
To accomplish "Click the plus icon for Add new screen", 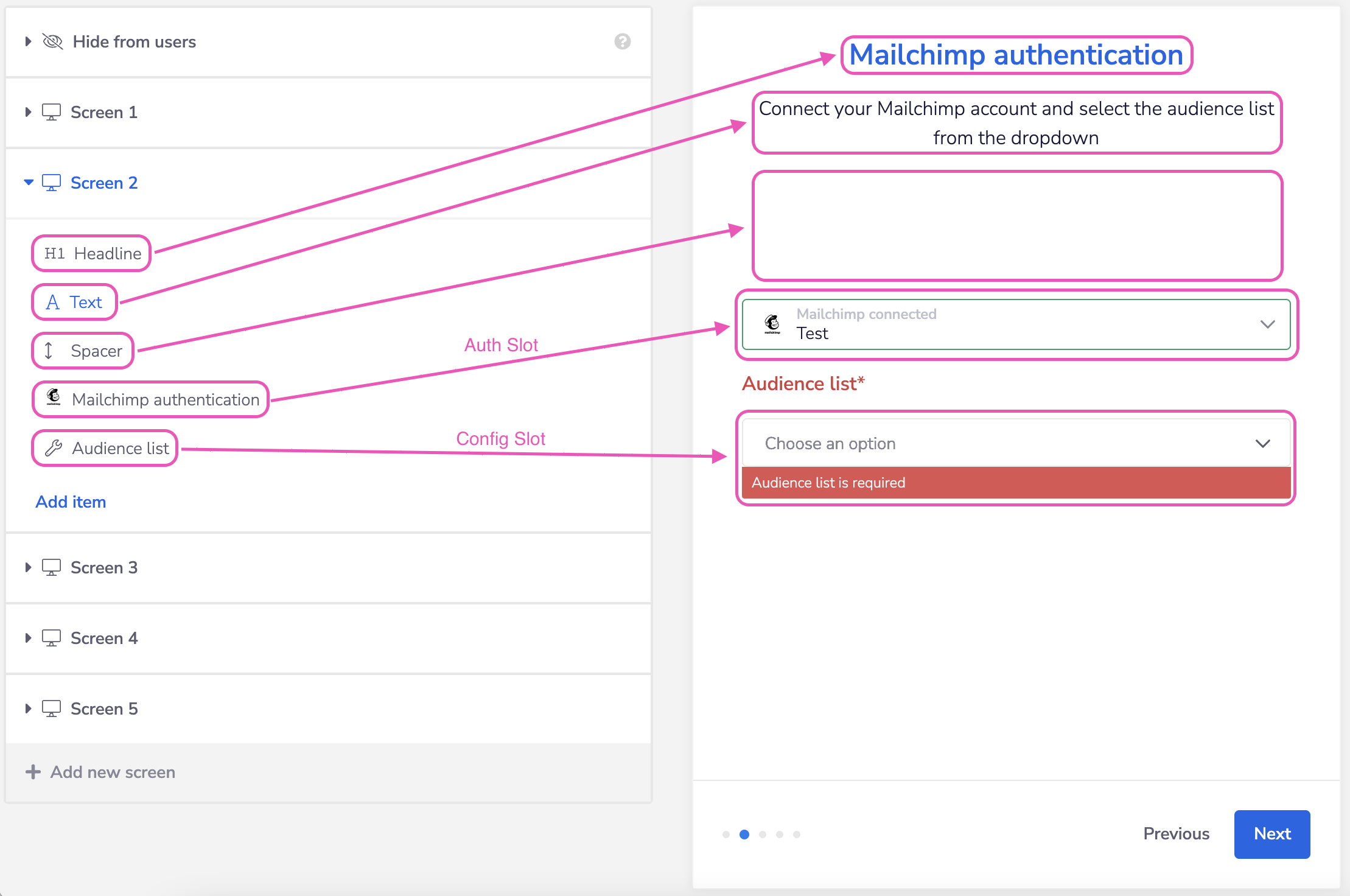I will (x=33, y=772).
